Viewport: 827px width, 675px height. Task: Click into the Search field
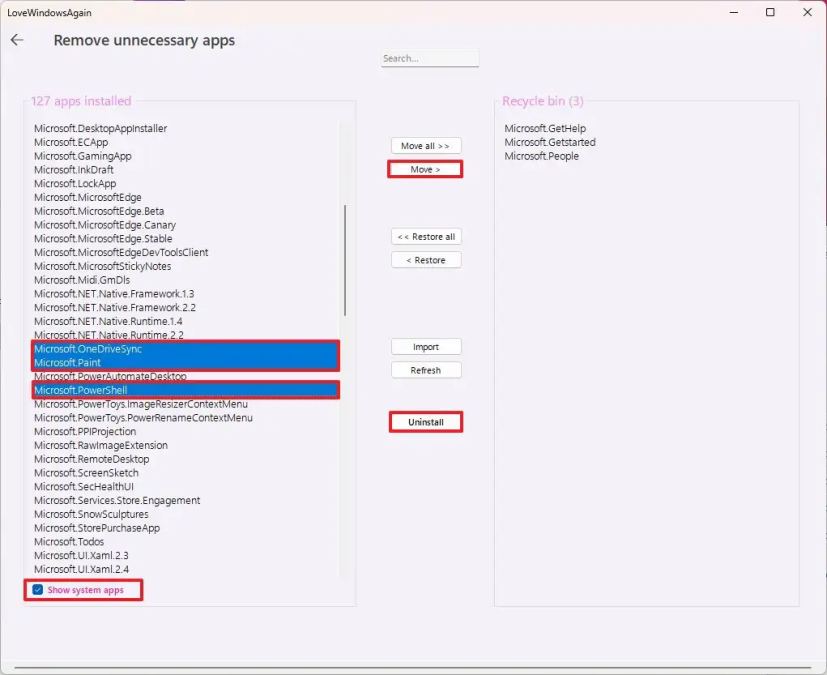(x=430, y=59)
